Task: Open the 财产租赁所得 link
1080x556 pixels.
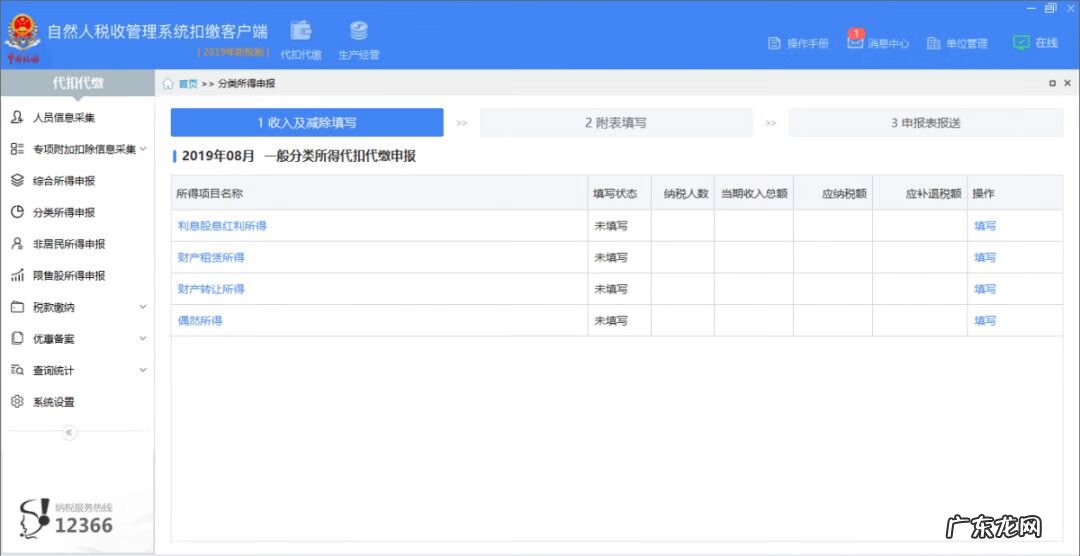Action: click(211, 258)
